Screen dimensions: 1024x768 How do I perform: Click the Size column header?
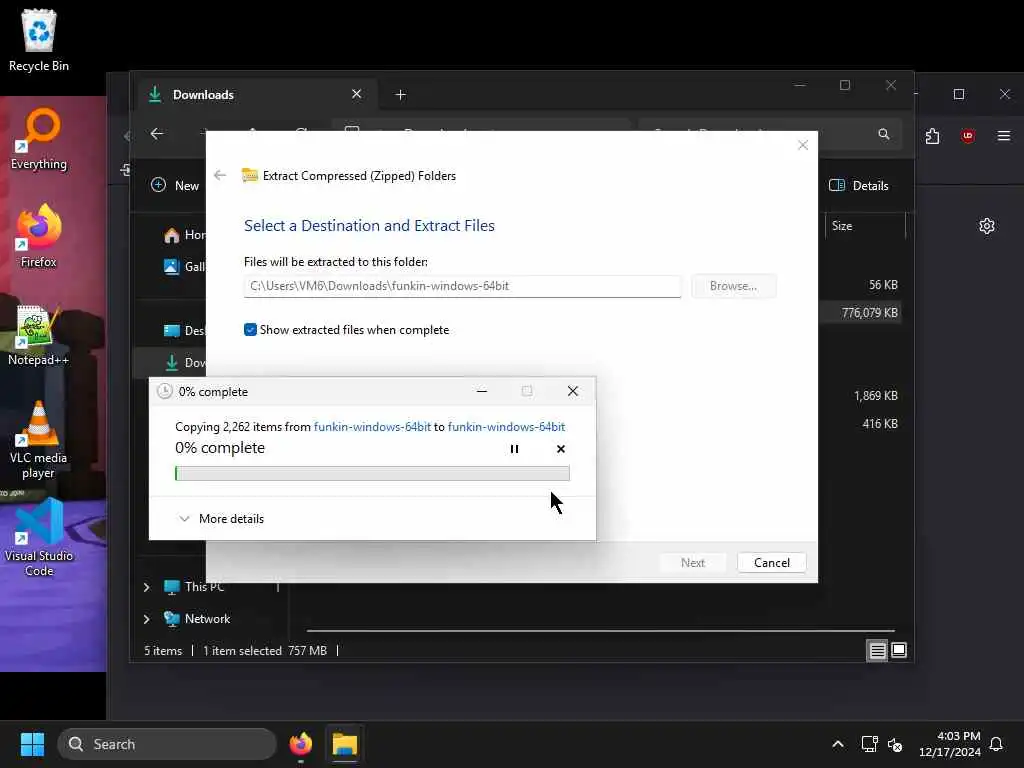(865, 226)
